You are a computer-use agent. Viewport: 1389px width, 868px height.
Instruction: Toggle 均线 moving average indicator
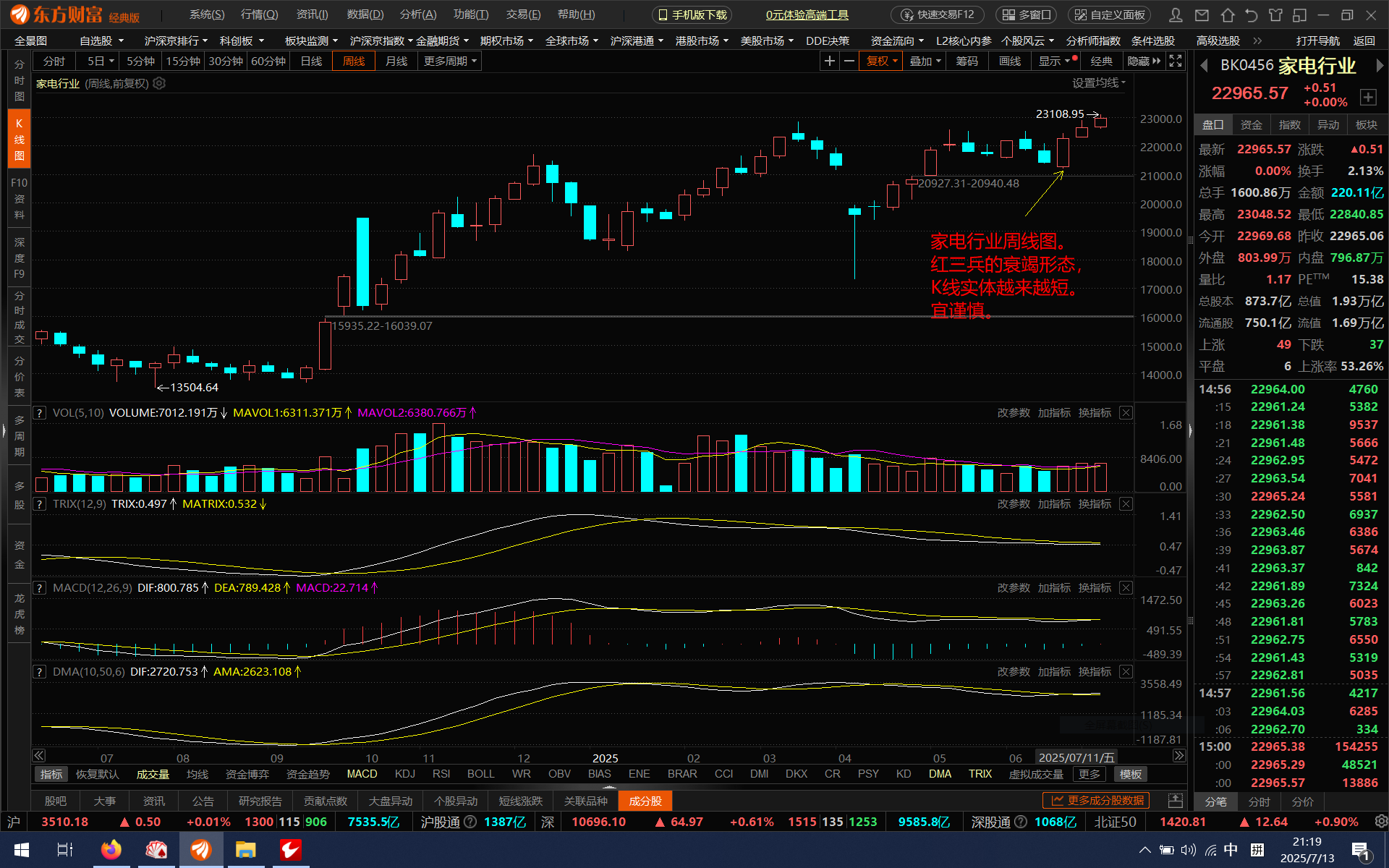coord(197,774)
